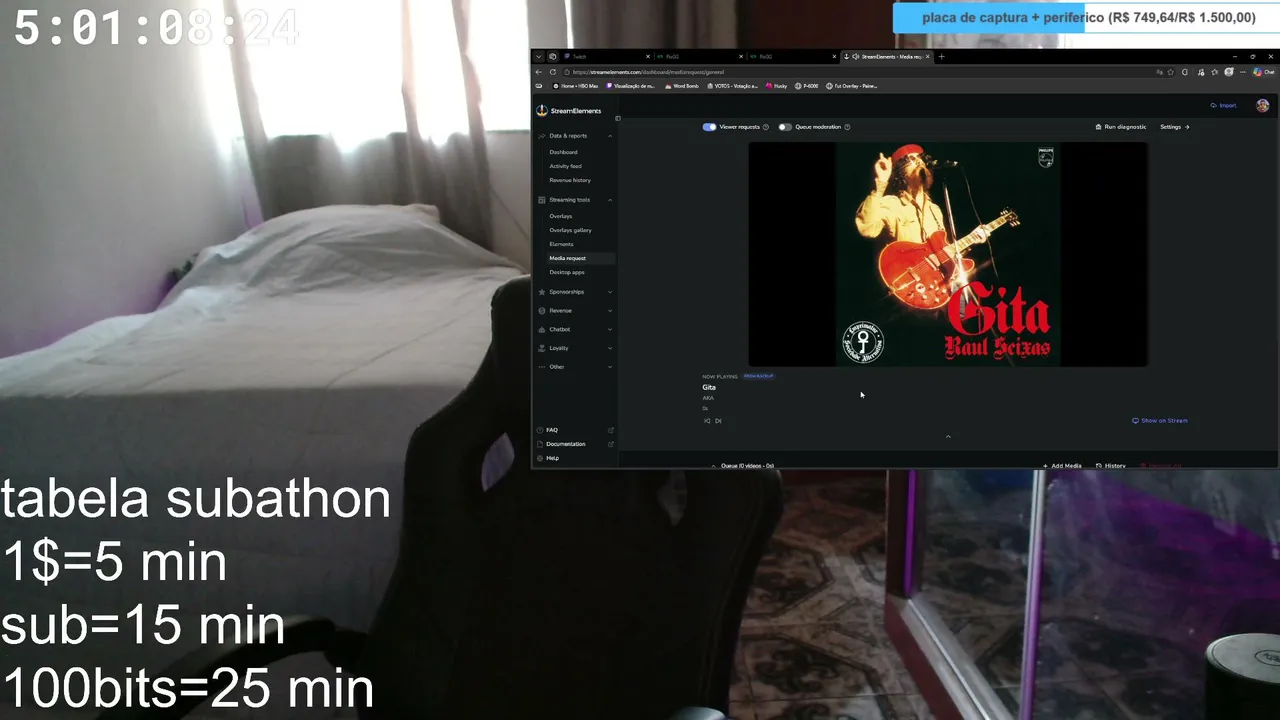Open Media request Settings
This screenshot has width=1280, height=720.
1175,127
